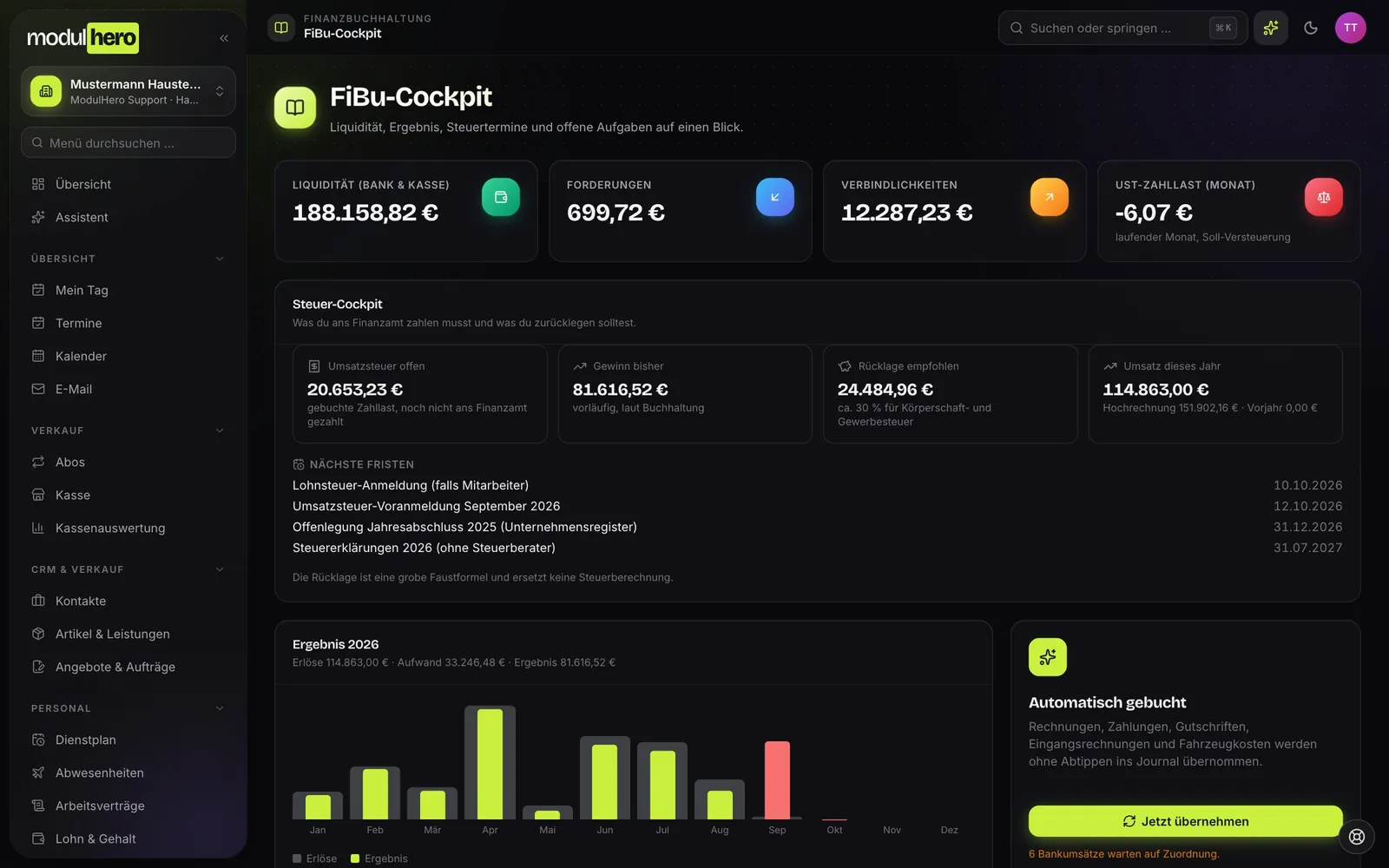Click the Umsatzsteuer-Voranmeldung September 2026 deadline
This screenshot has height=868, width=1389.
coord(817,506)
